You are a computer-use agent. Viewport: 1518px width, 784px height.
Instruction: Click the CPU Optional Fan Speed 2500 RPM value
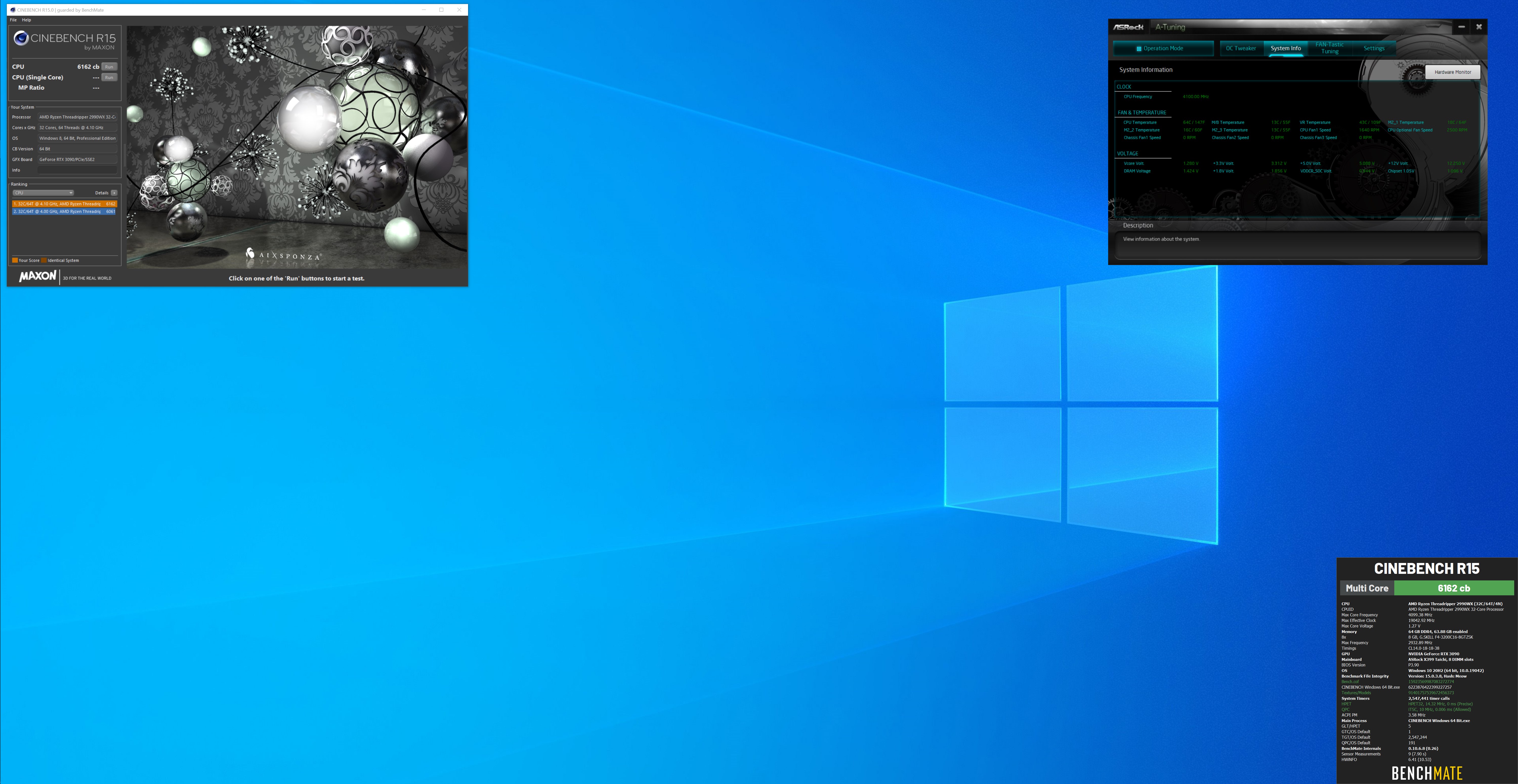coord(1457,130)
